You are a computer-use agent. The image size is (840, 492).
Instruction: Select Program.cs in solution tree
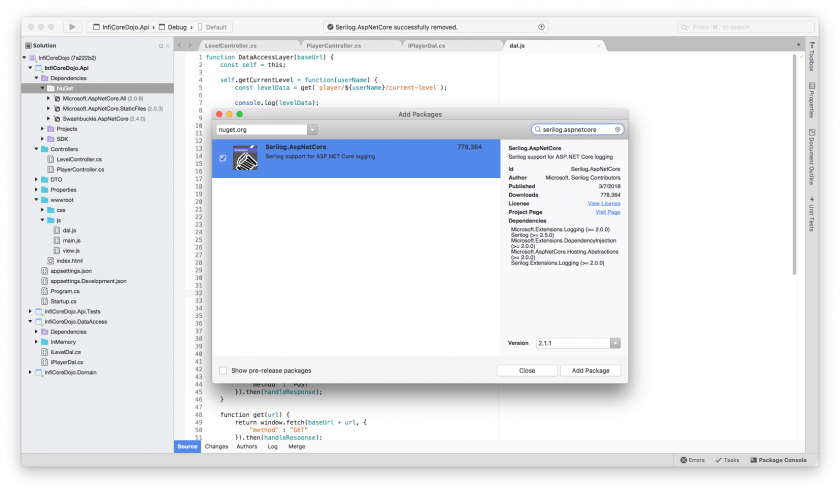(65, 292)
